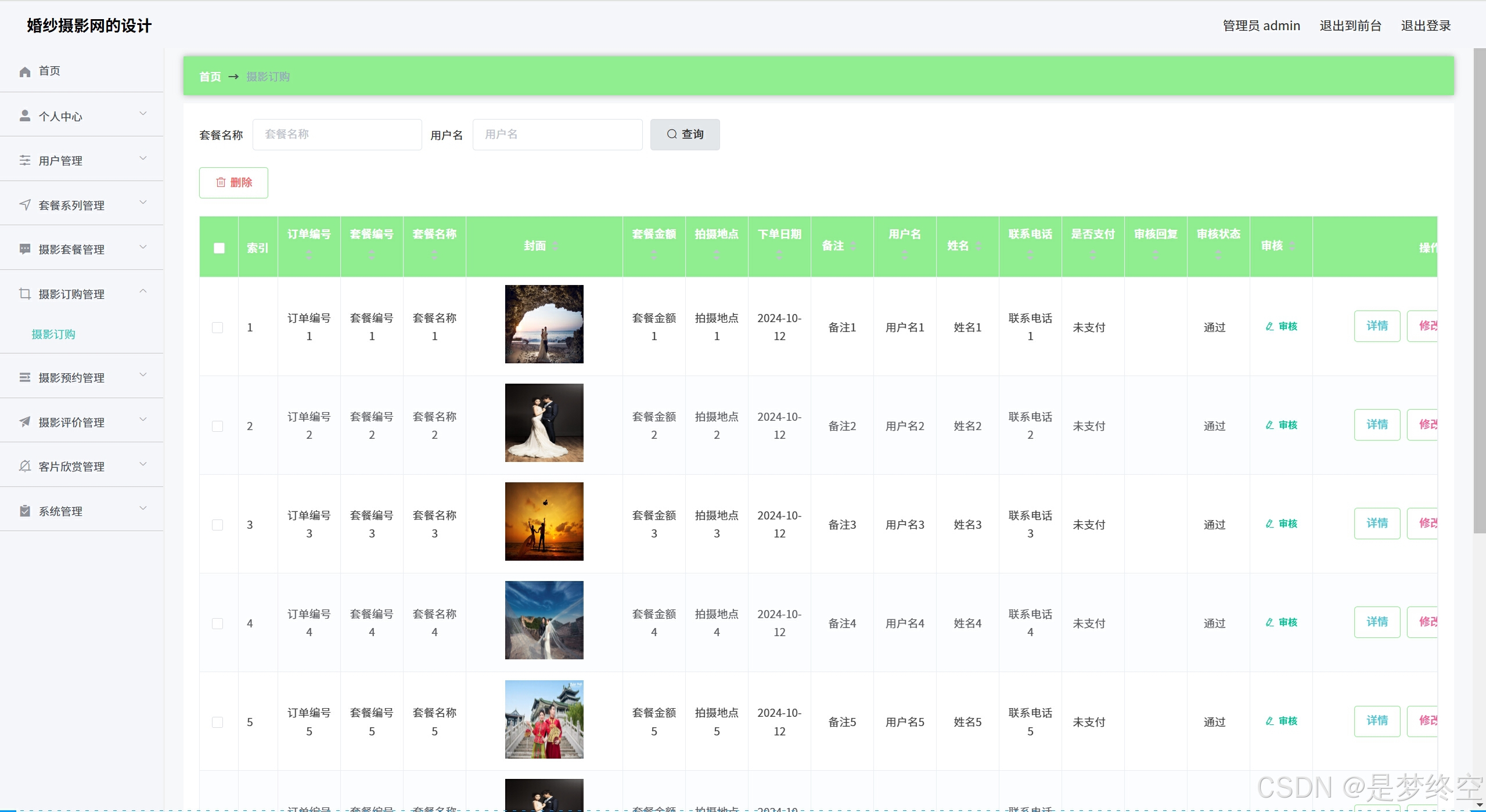Open the 摄影评价管理 menu item
Image resolution: width=1486 pixels, height=812 pixels.
[71, 423]
